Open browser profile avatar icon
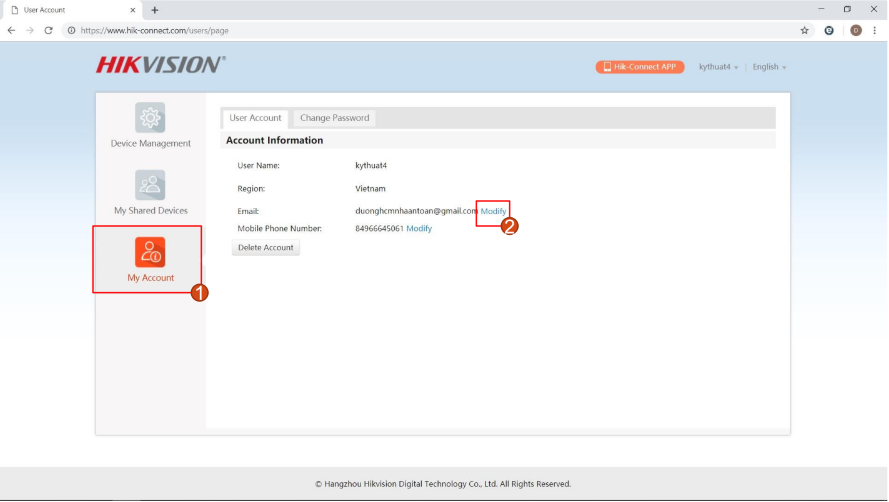889x502 pixels. point(856,30)
